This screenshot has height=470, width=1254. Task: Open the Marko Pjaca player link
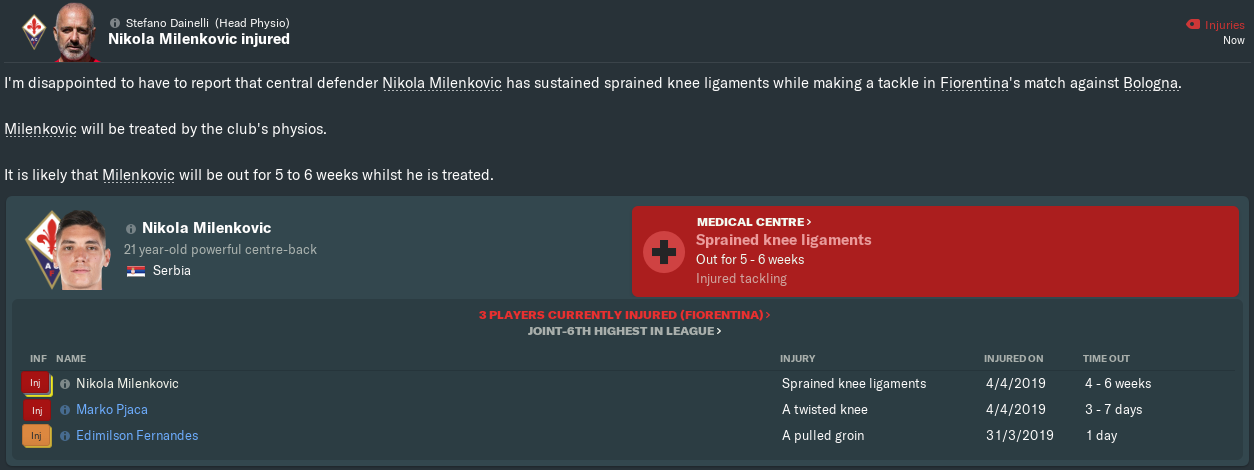point(112,410)
